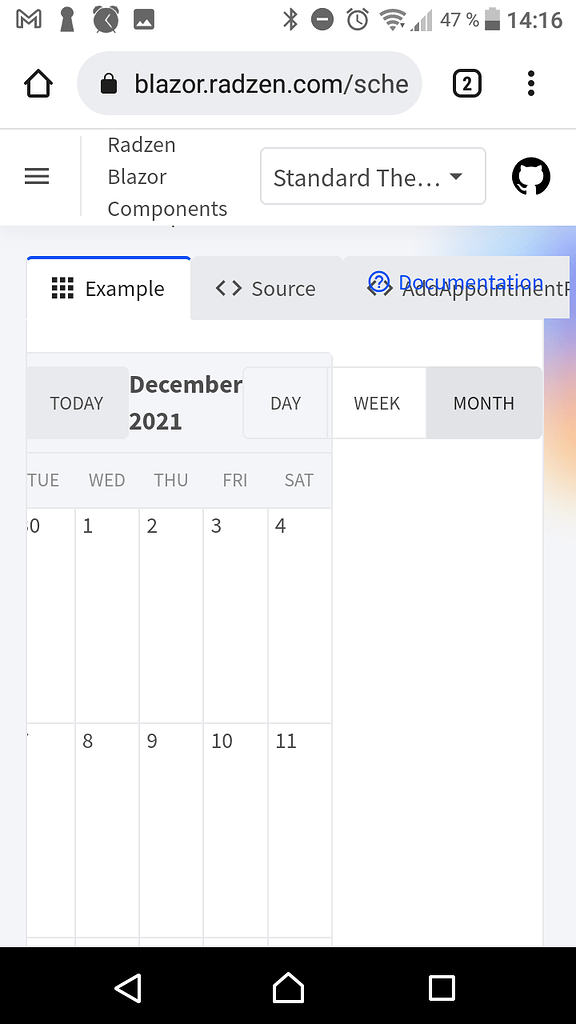The height and width of the screenshot is (1024, 576).
Task: Tap the home icon in Chrome
Action: click(38, 83)
